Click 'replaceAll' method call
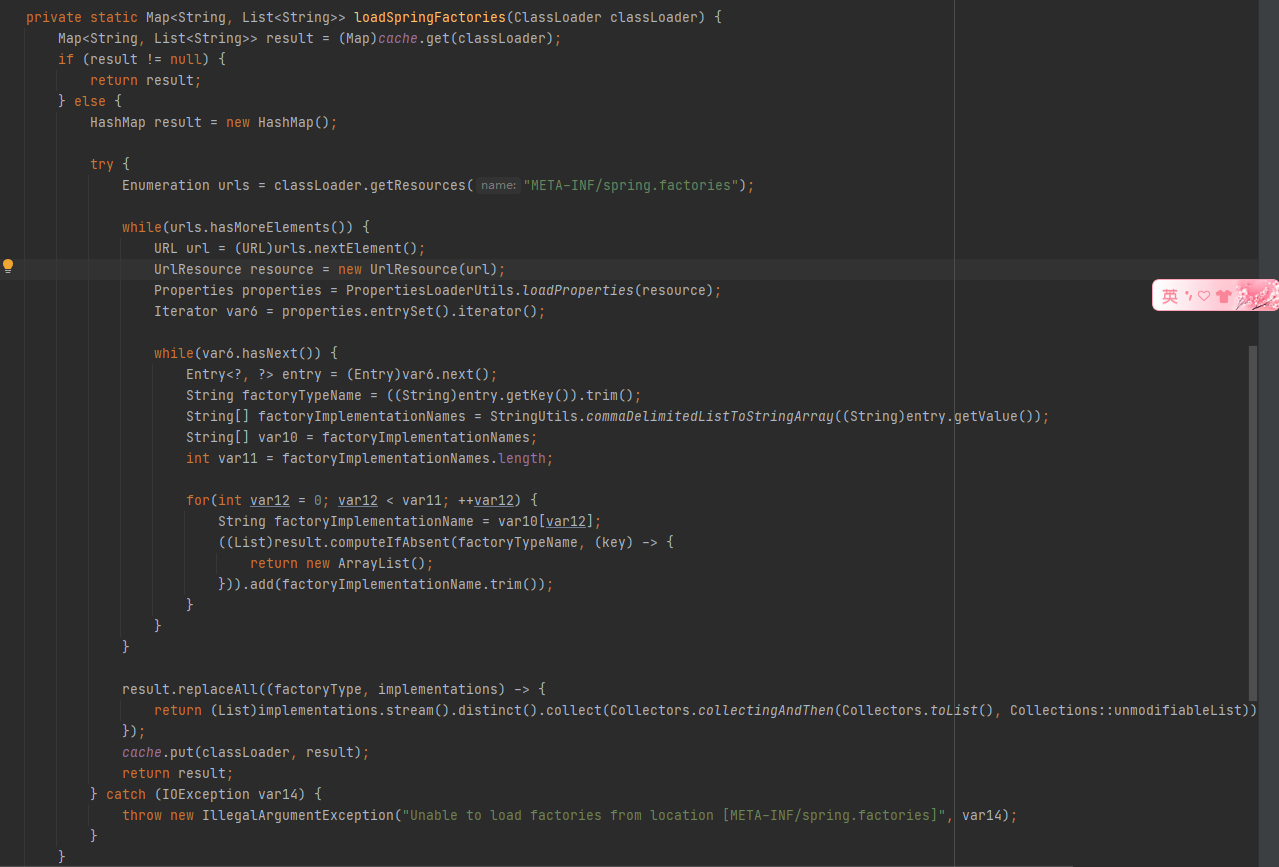 point(218,690)
